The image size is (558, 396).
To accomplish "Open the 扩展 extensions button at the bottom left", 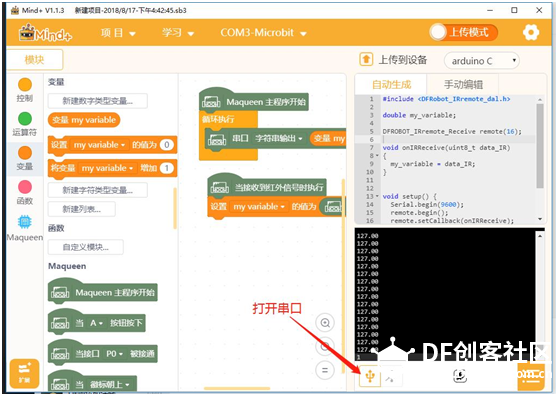I will 24,373.
